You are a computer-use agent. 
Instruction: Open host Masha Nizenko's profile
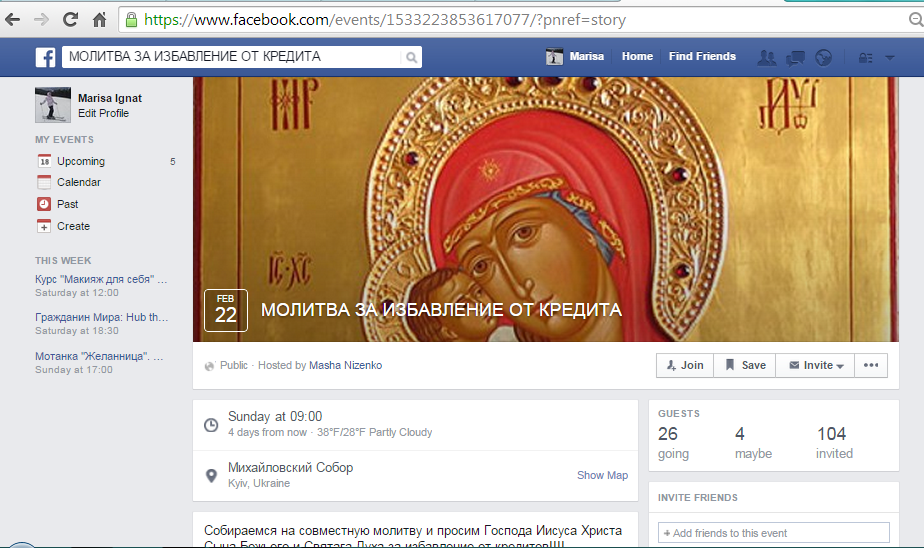[x=345, y=365]
